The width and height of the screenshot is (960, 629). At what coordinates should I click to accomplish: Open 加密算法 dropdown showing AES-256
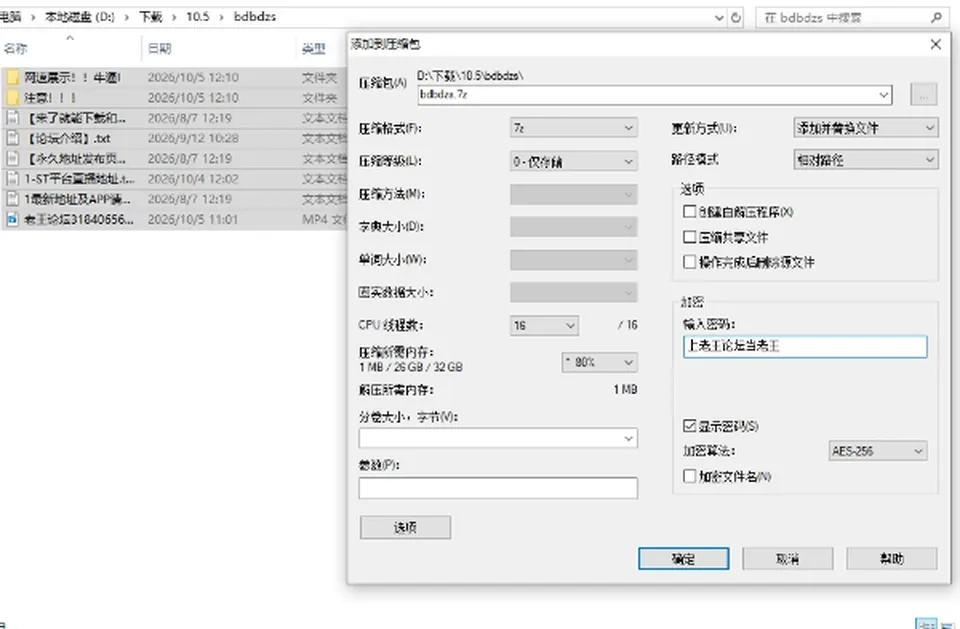point(878,451)
